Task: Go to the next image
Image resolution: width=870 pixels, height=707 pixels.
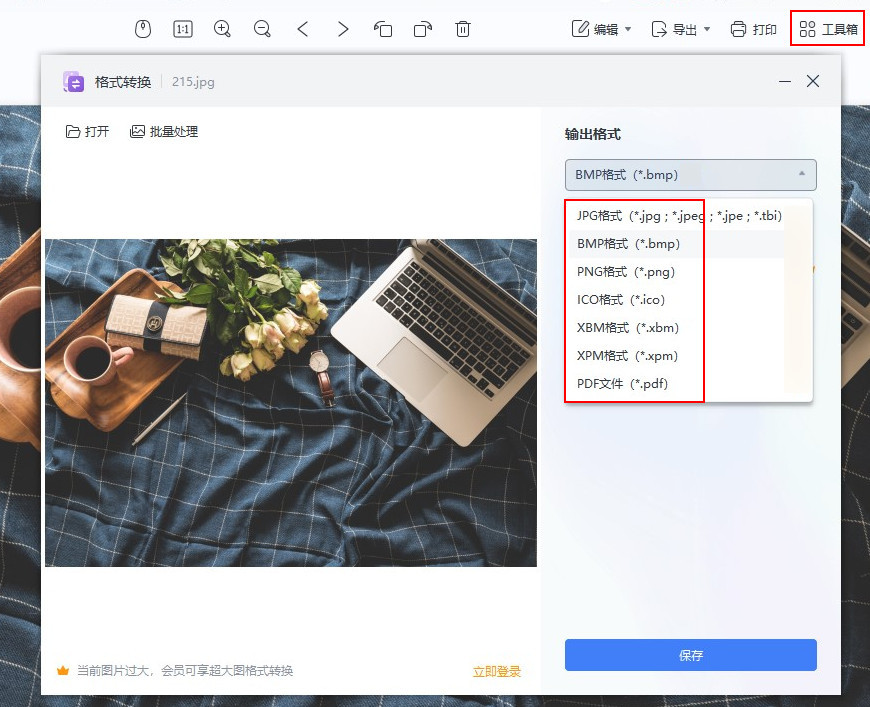Action: coord(343,29)
